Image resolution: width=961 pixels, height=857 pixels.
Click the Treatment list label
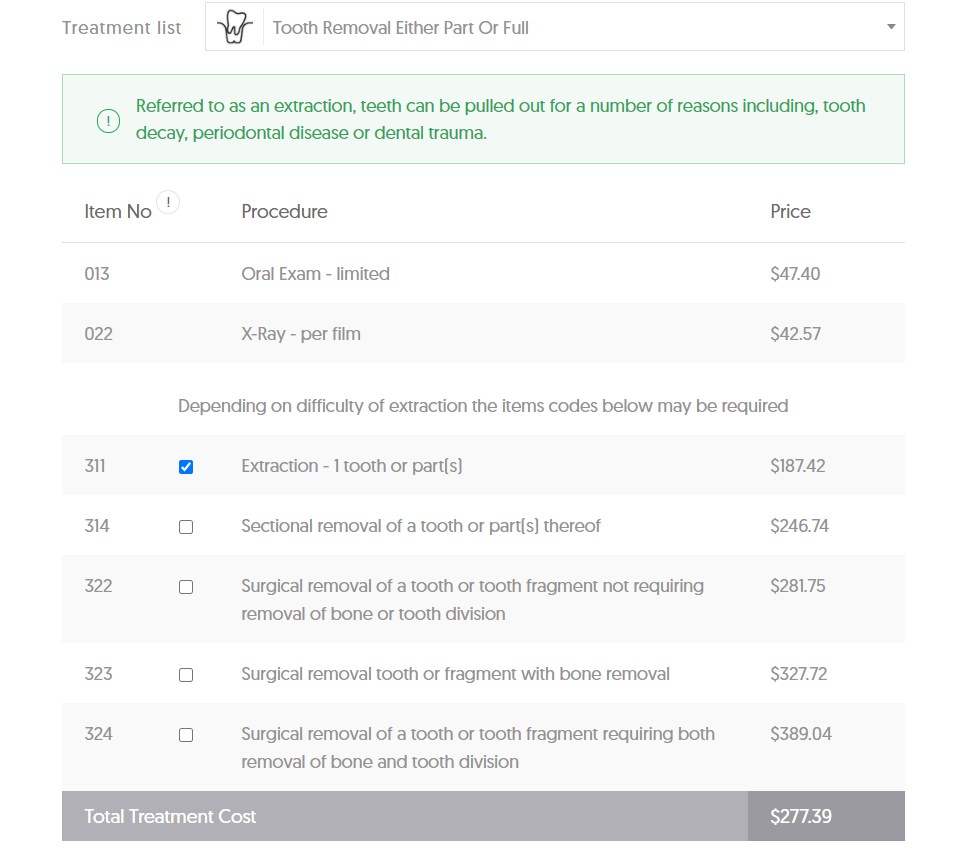121,28
